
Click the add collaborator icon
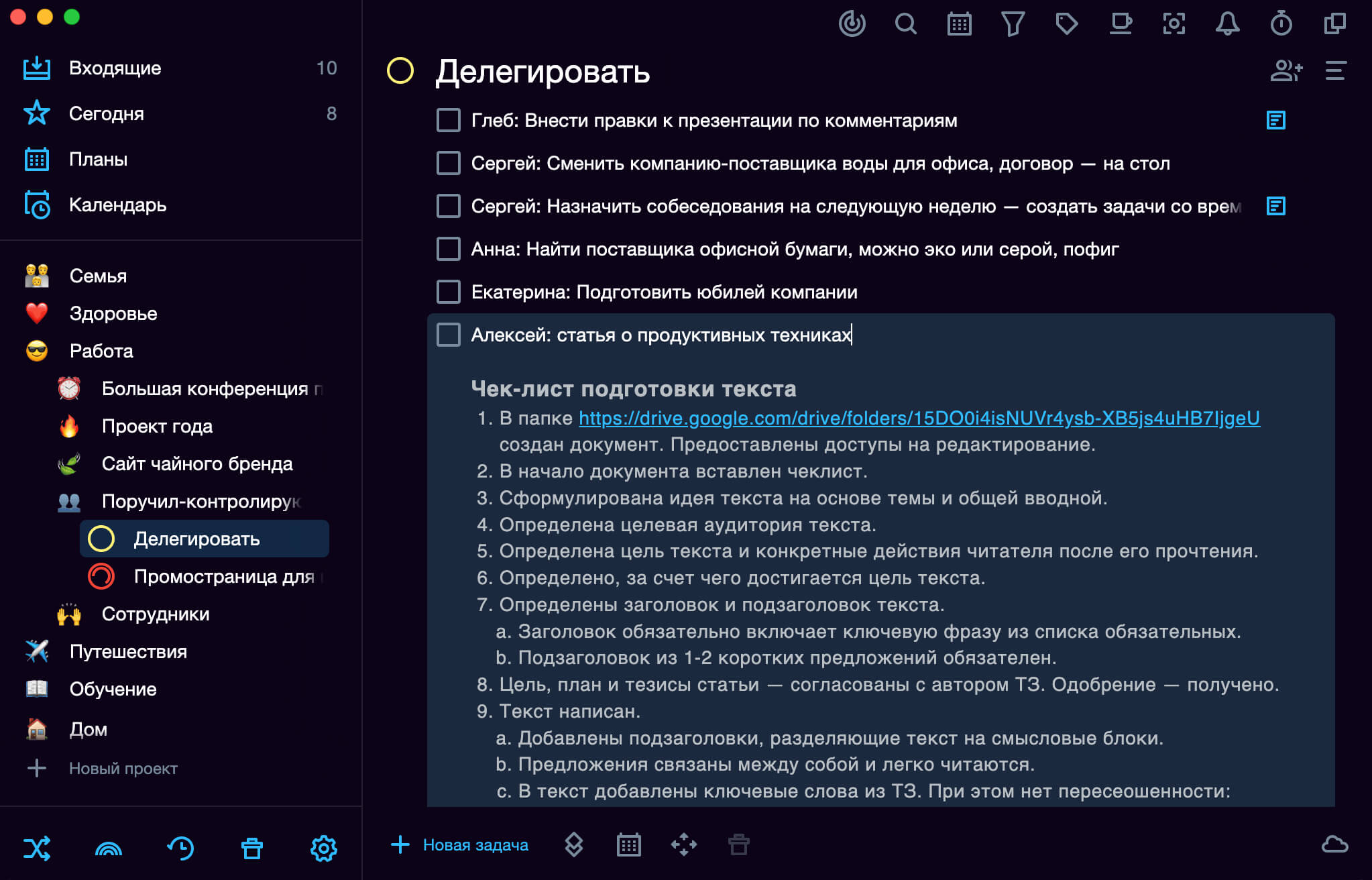pyautogui.click(x=1286, y=70)
